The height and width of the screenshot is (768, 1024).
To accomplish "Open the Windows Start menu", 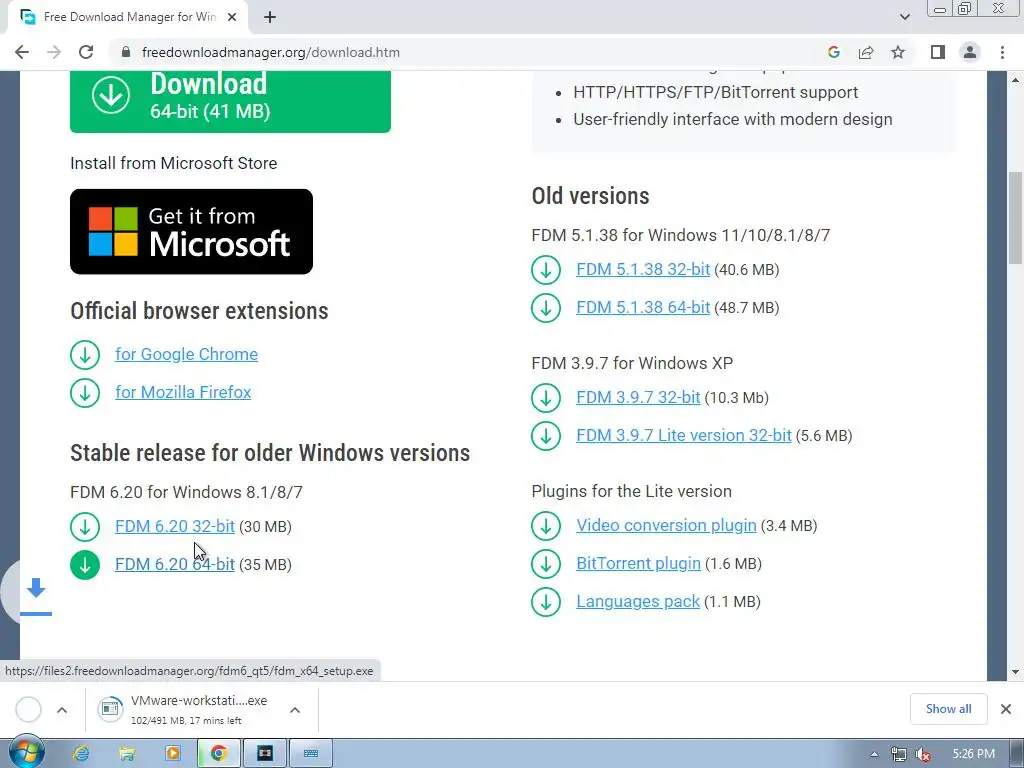I will click(x=26, y=752).
